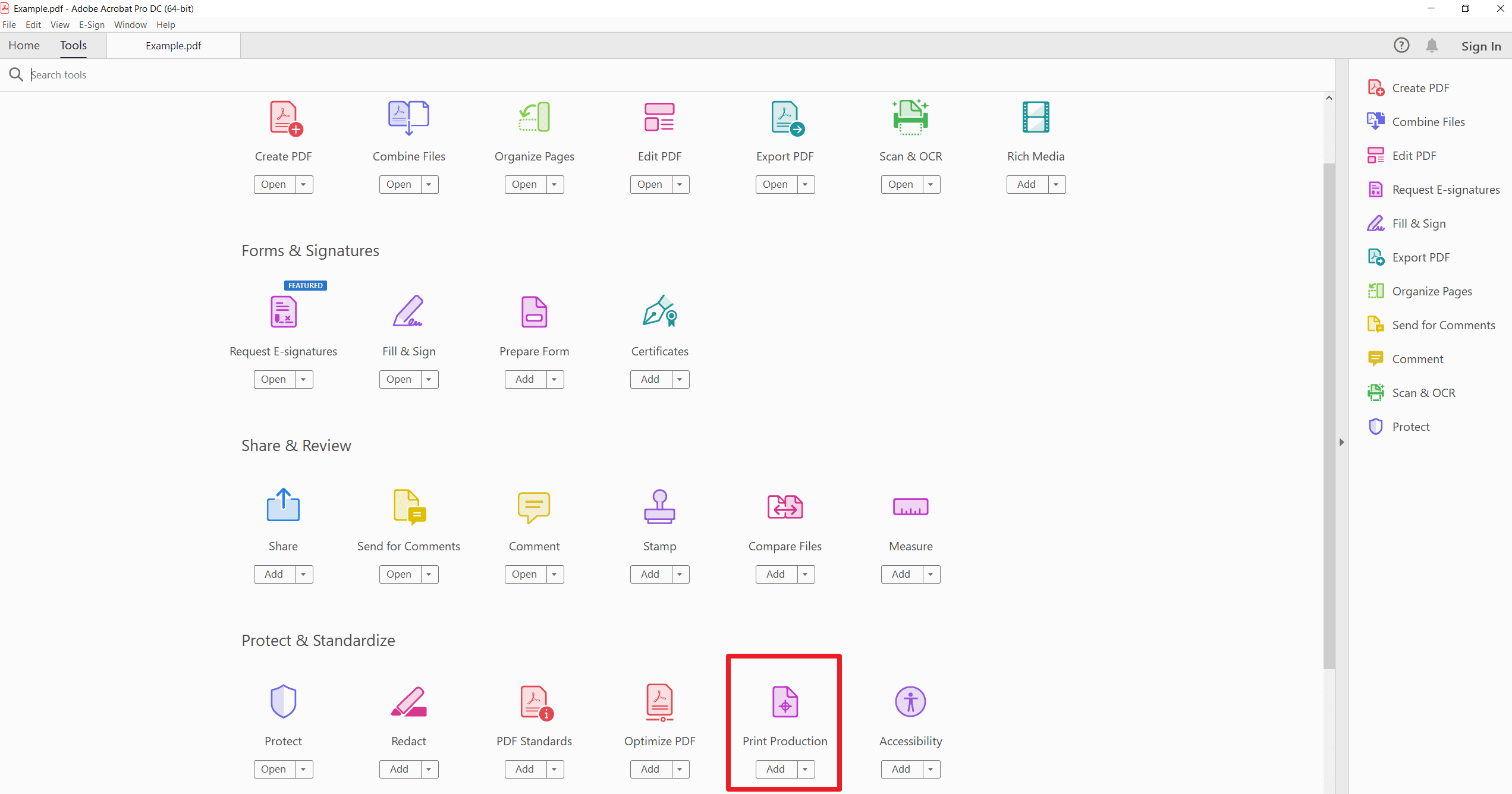The width and height of the screenshot is (1512, 794).
Task: Click the Edit PDF tool icon
Action: point(659,117)
